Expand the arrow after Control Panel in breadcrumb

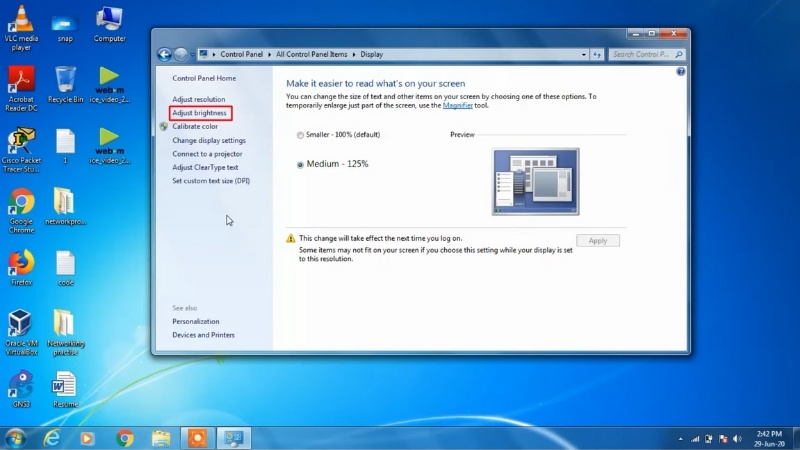tap(269, 54)
